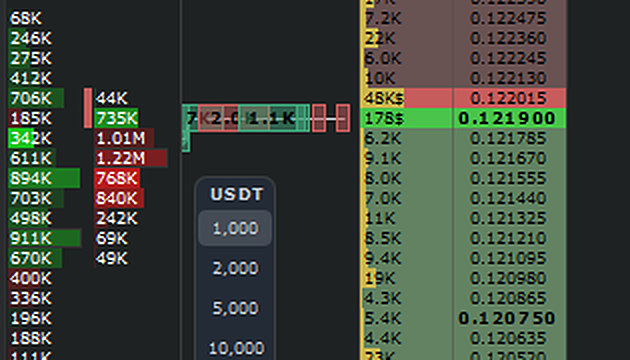Screen dimensions: 630x360
Task: Click the 706K volume profile bar
Action: click(36, 98)
